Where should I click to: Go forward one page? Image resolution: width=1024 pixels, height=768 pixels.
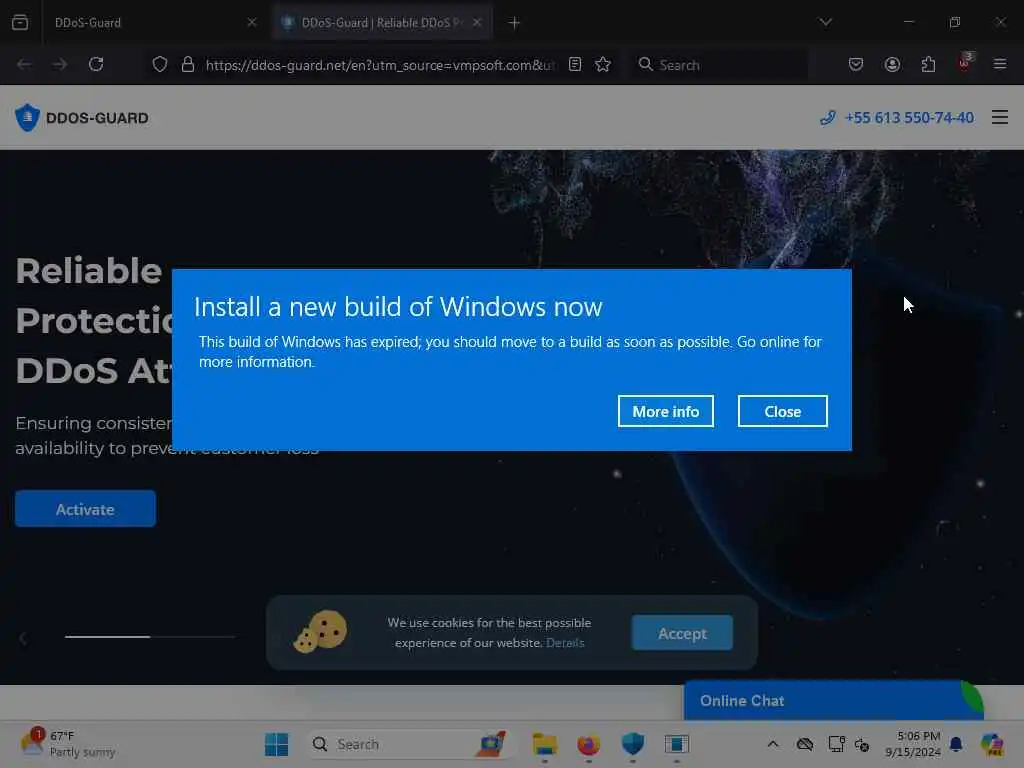coord(60,64)
